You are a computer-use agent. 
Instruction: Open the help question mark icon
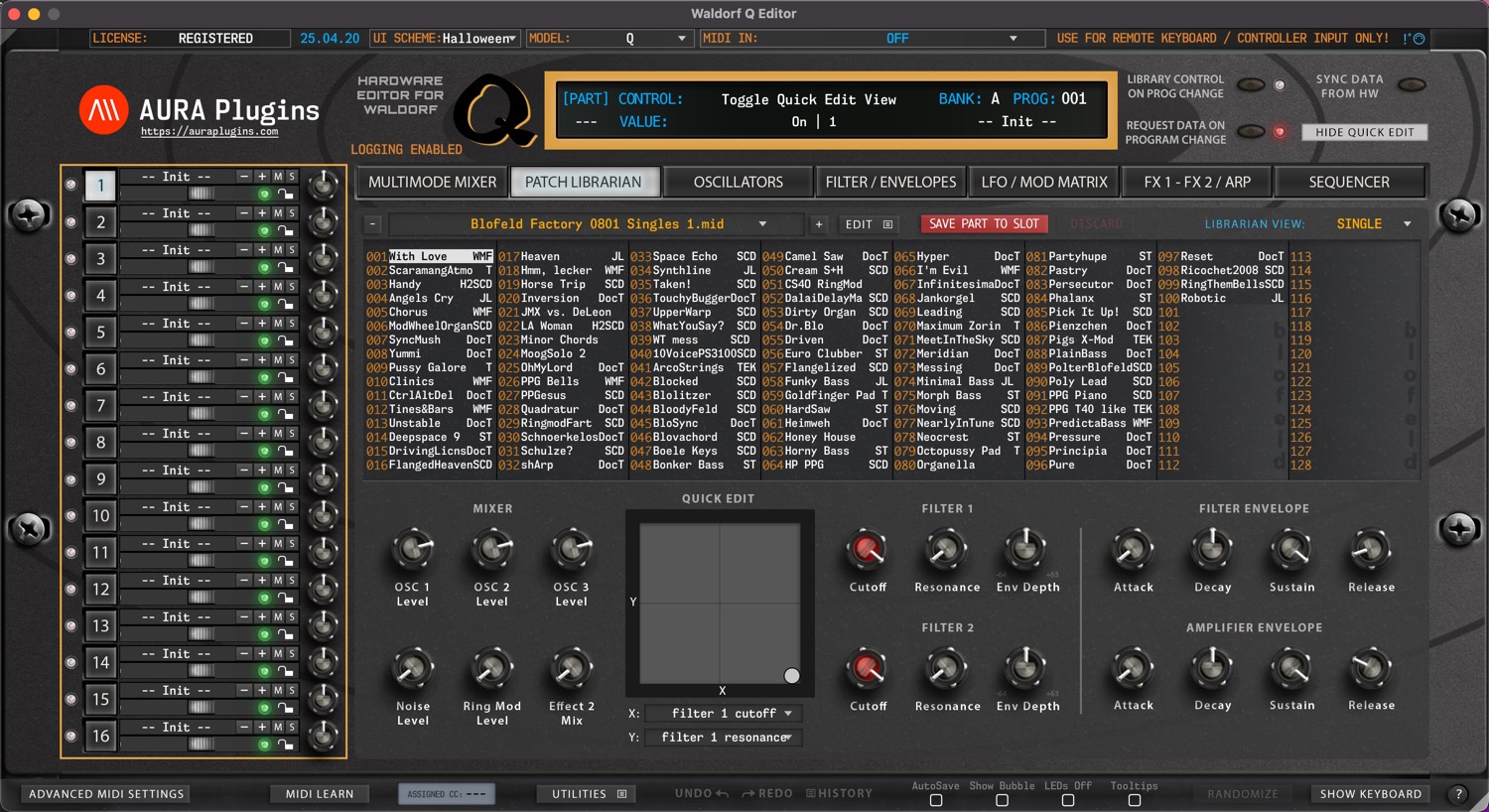pyautogui.click(x=1458, y=794)
